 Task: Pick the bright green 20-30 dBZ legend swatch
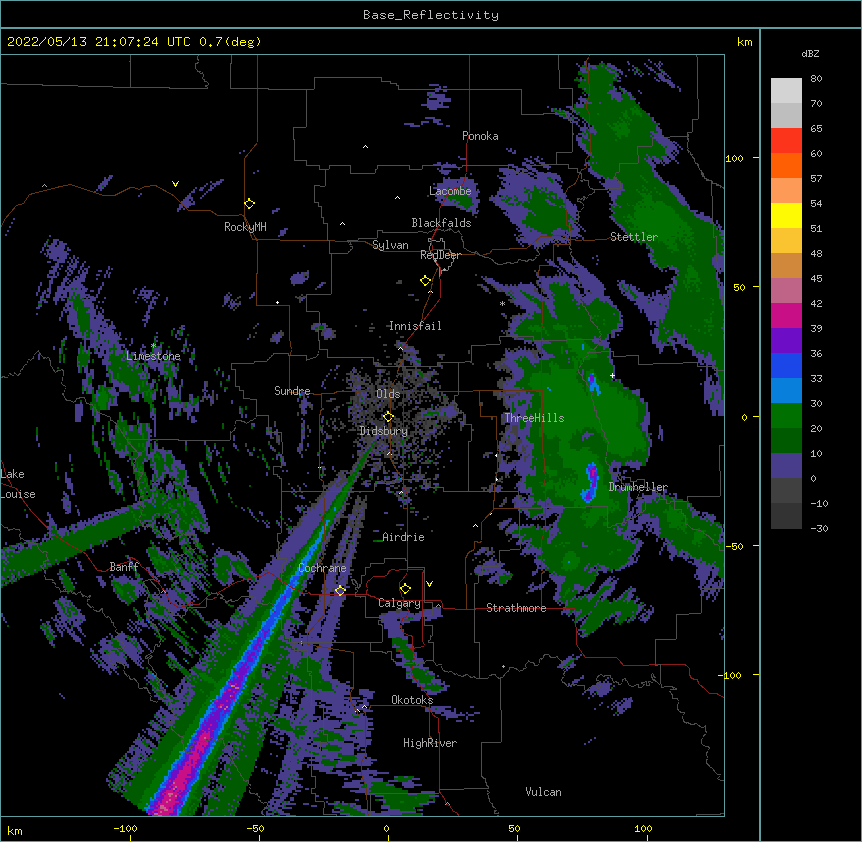(x=786, y=416)
